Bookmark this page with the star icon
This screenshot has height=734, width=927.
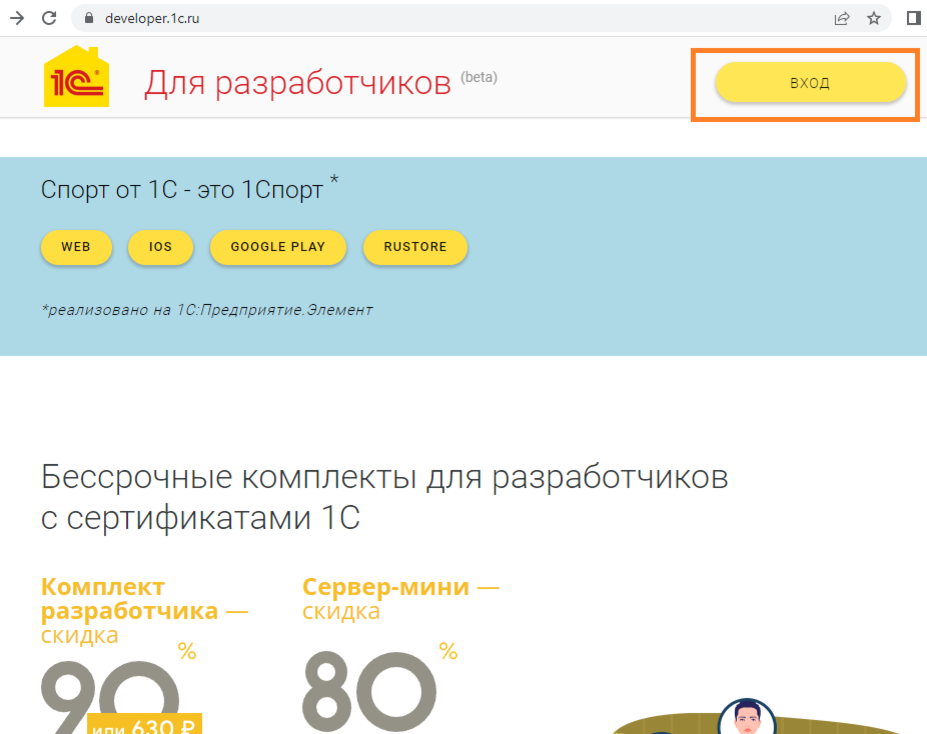point(874,18)
